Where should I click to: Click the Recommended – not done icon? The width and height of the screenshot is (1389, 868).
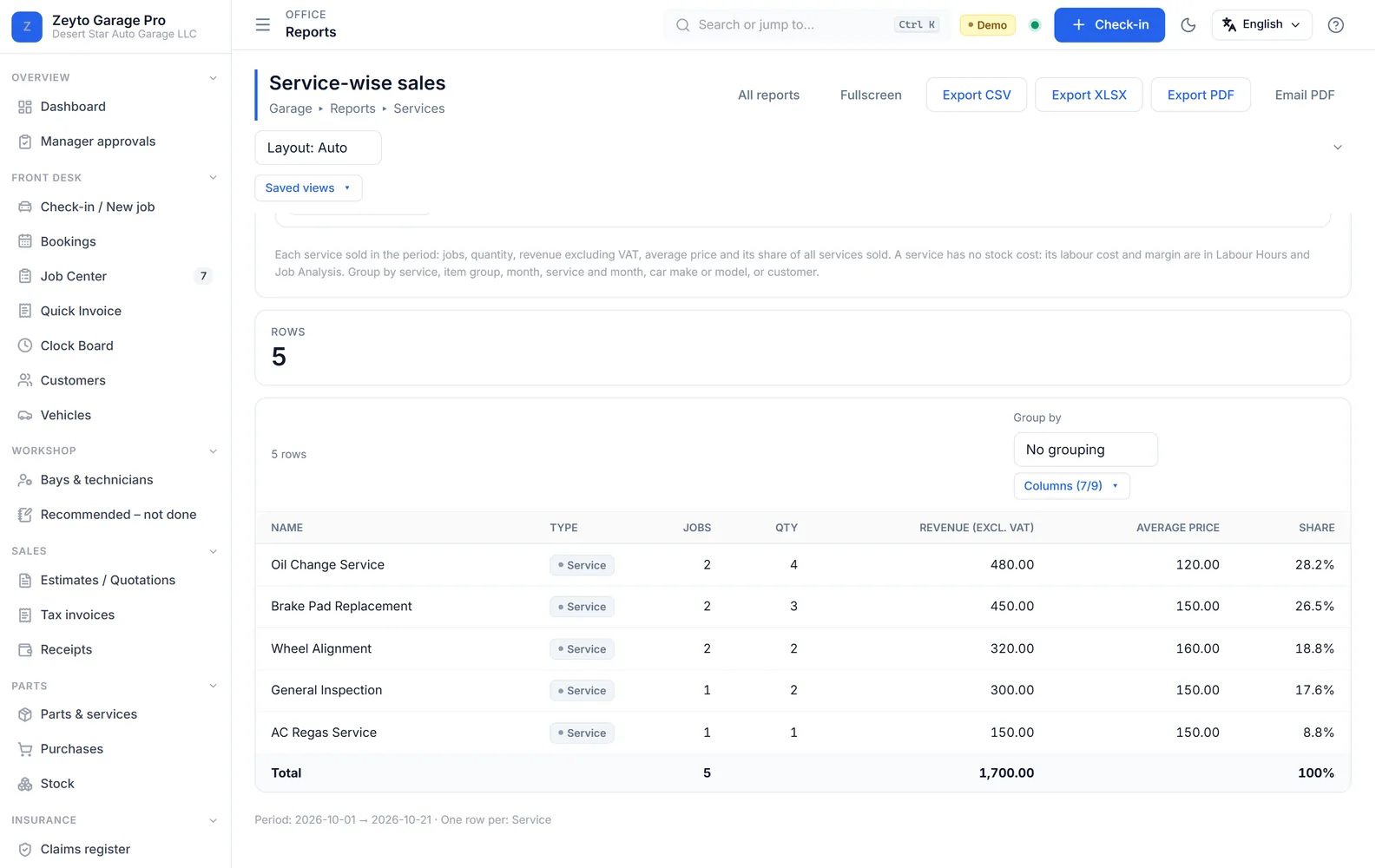click(x=25, y=515)
